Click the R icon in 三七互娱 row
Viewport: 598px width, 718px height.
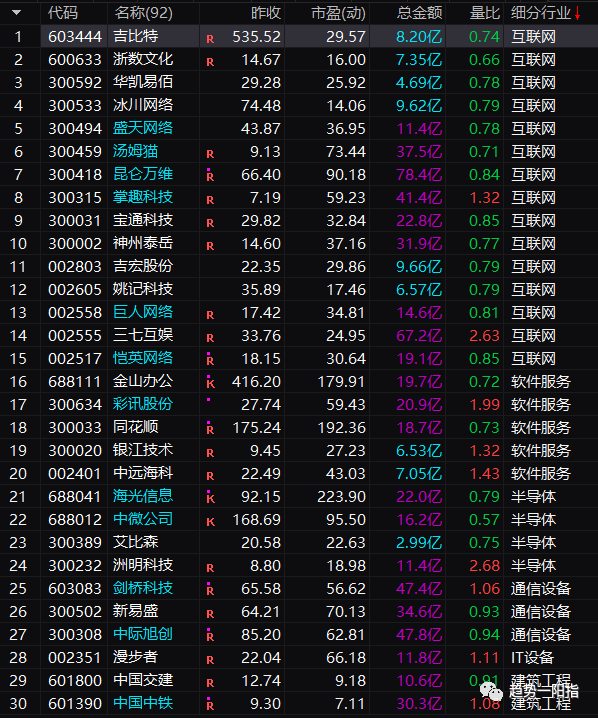(210, 338)
